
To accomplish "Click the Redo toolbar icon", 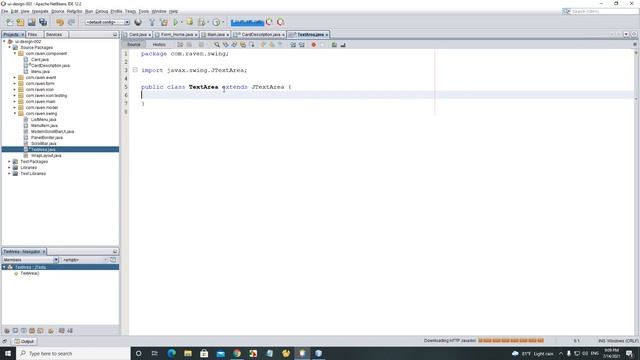I will pos(71,22).
